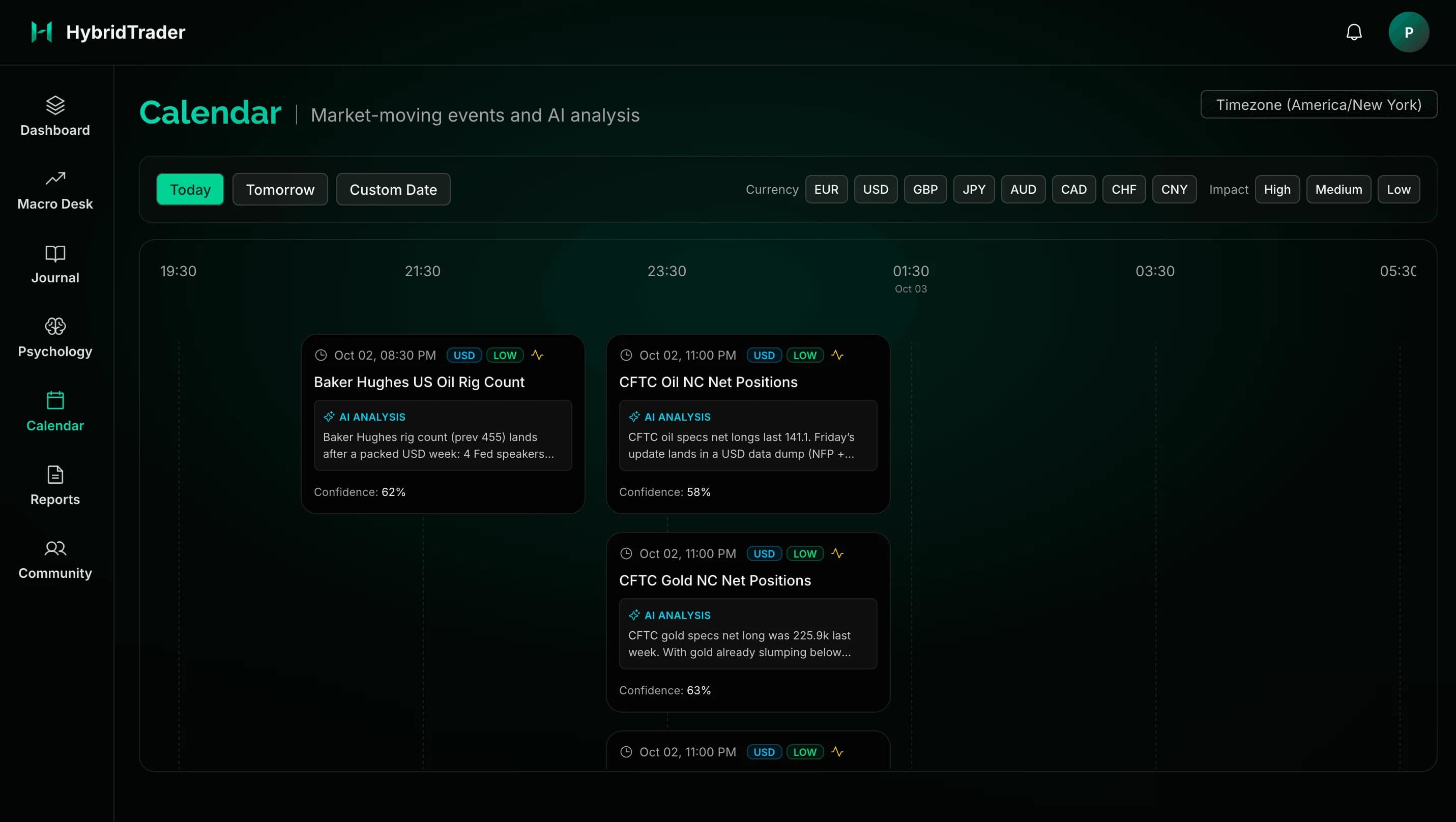Screen dimensions: 1456x822
Task: Filter by High impact
Action: [1277, 189]
